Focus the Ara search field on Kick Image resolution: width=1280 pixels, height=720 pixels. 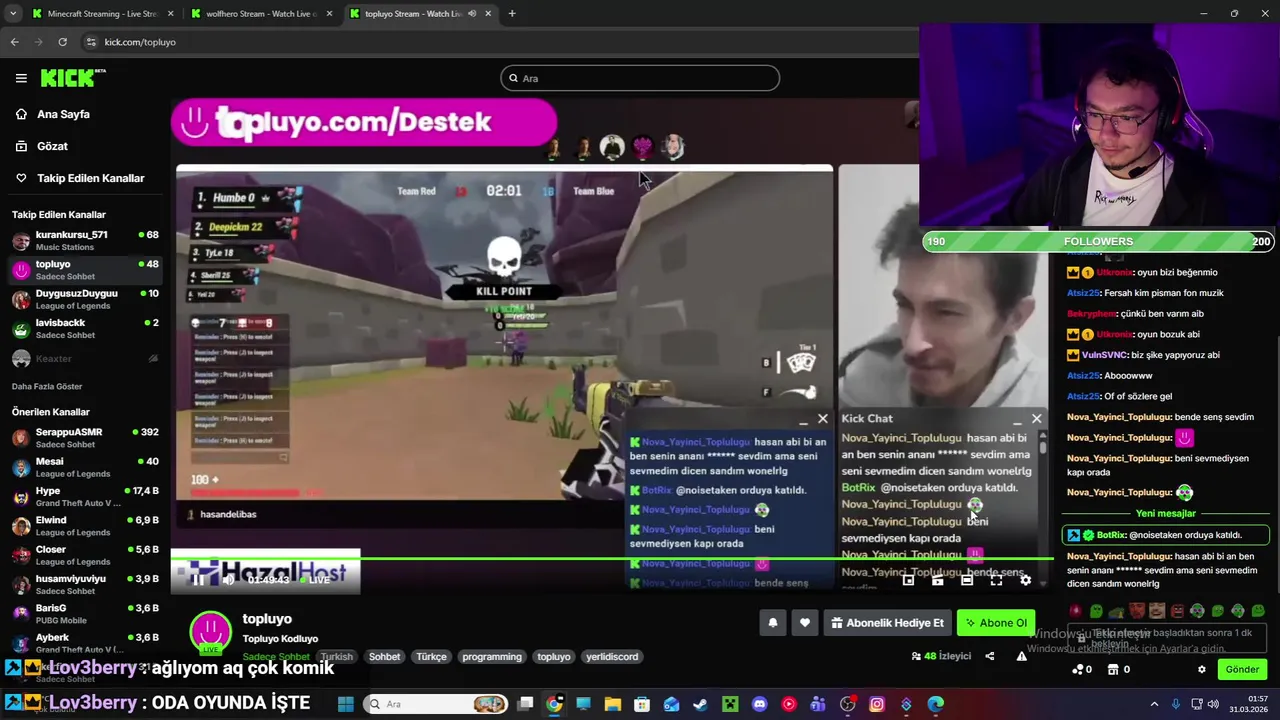[x=640, y=78]
